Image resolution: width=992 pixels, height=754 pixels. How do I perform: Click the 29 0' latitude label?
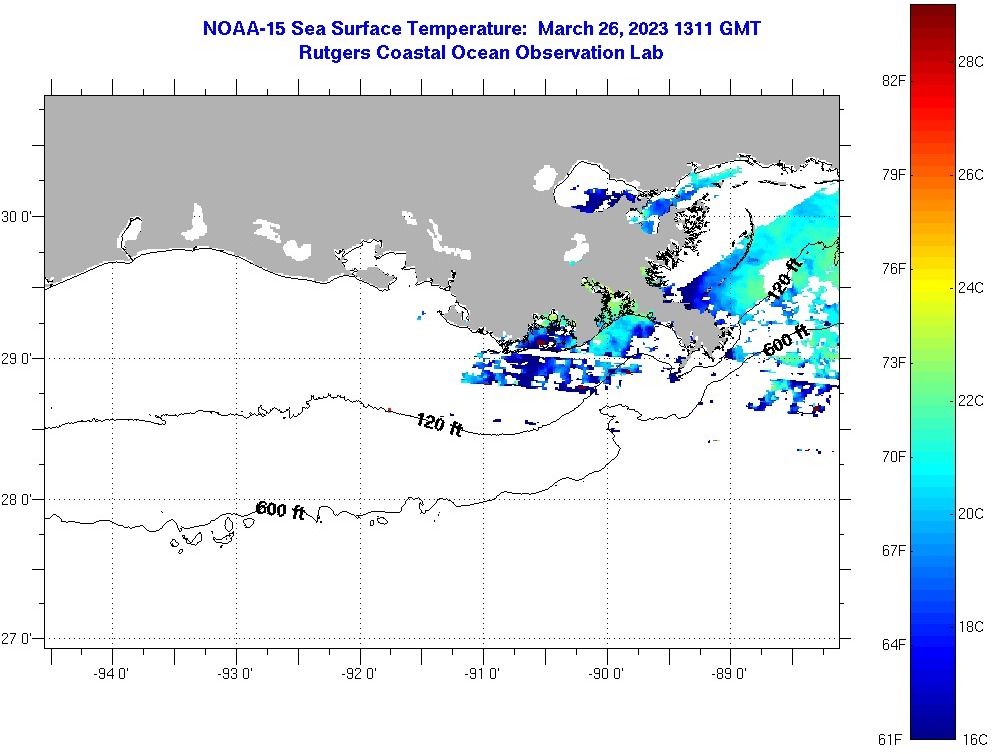[x=14, y=359]
